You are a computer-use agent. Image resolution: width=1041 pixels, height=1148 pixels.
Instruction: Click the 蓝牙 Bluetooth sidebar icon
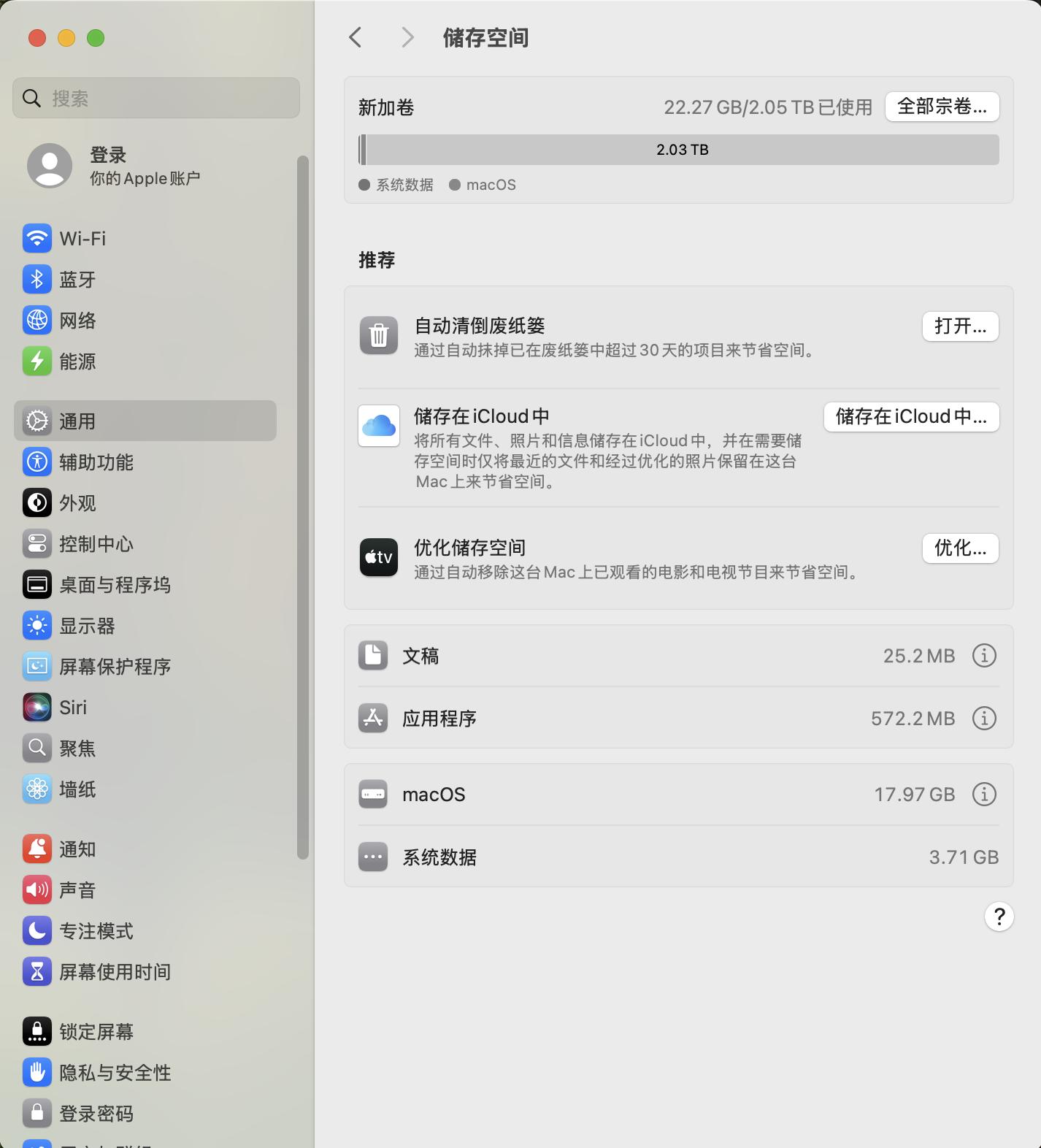click(37, 280)
